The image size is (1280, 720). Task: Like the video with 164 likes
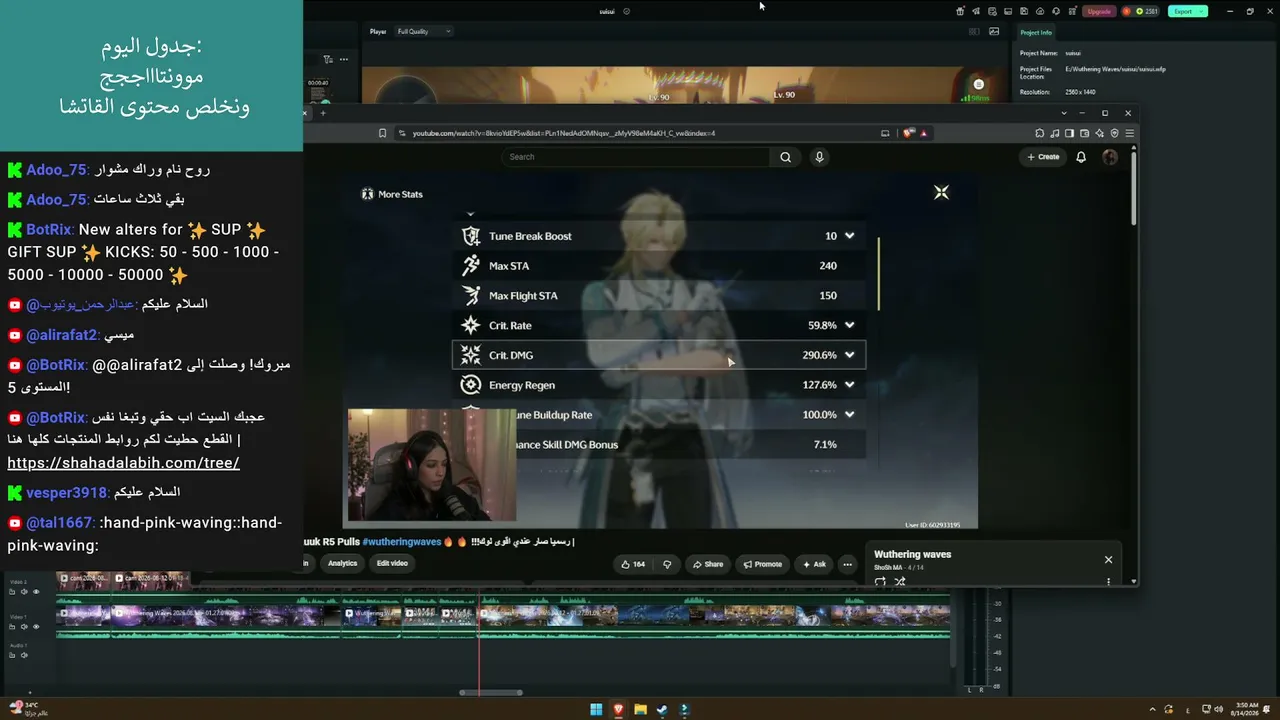(633, 564)
